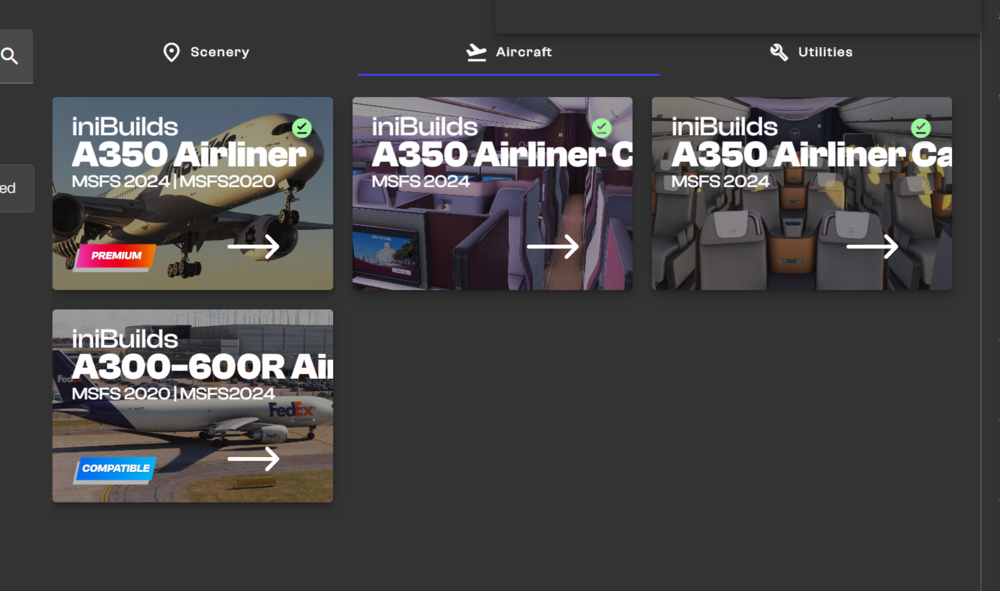Select the Aircraft tab label
The image size is (1000, 591).
[523, 52]
